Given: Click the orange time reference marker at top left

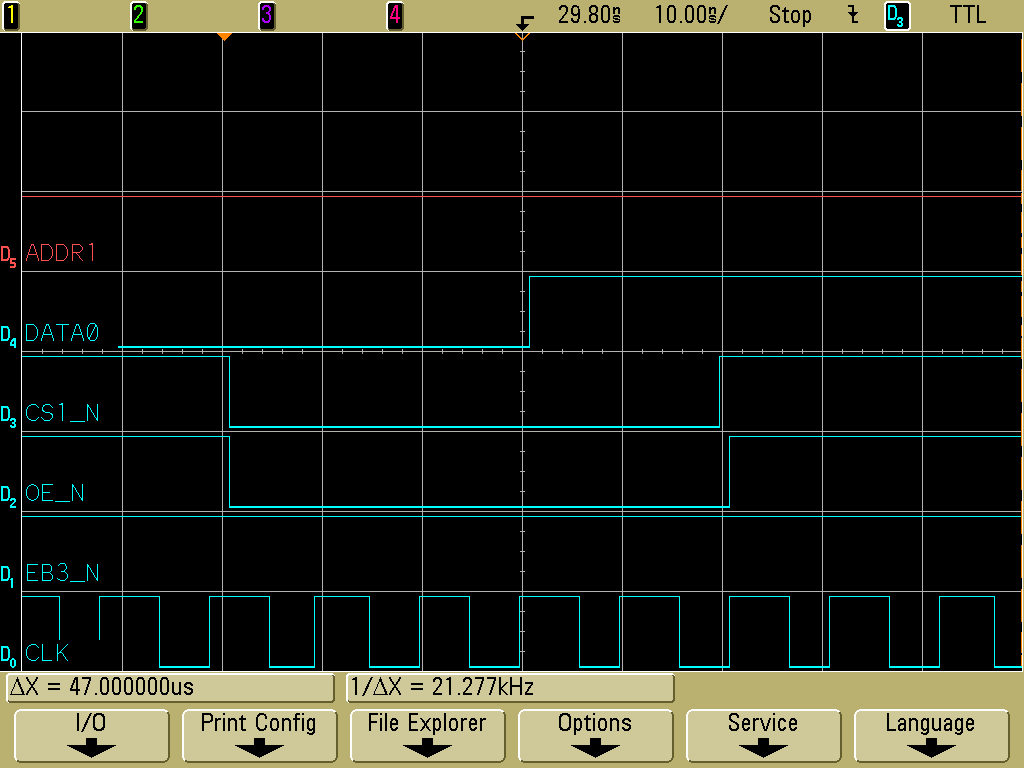Looking at the screenshot, I should [x=225, y=37].
